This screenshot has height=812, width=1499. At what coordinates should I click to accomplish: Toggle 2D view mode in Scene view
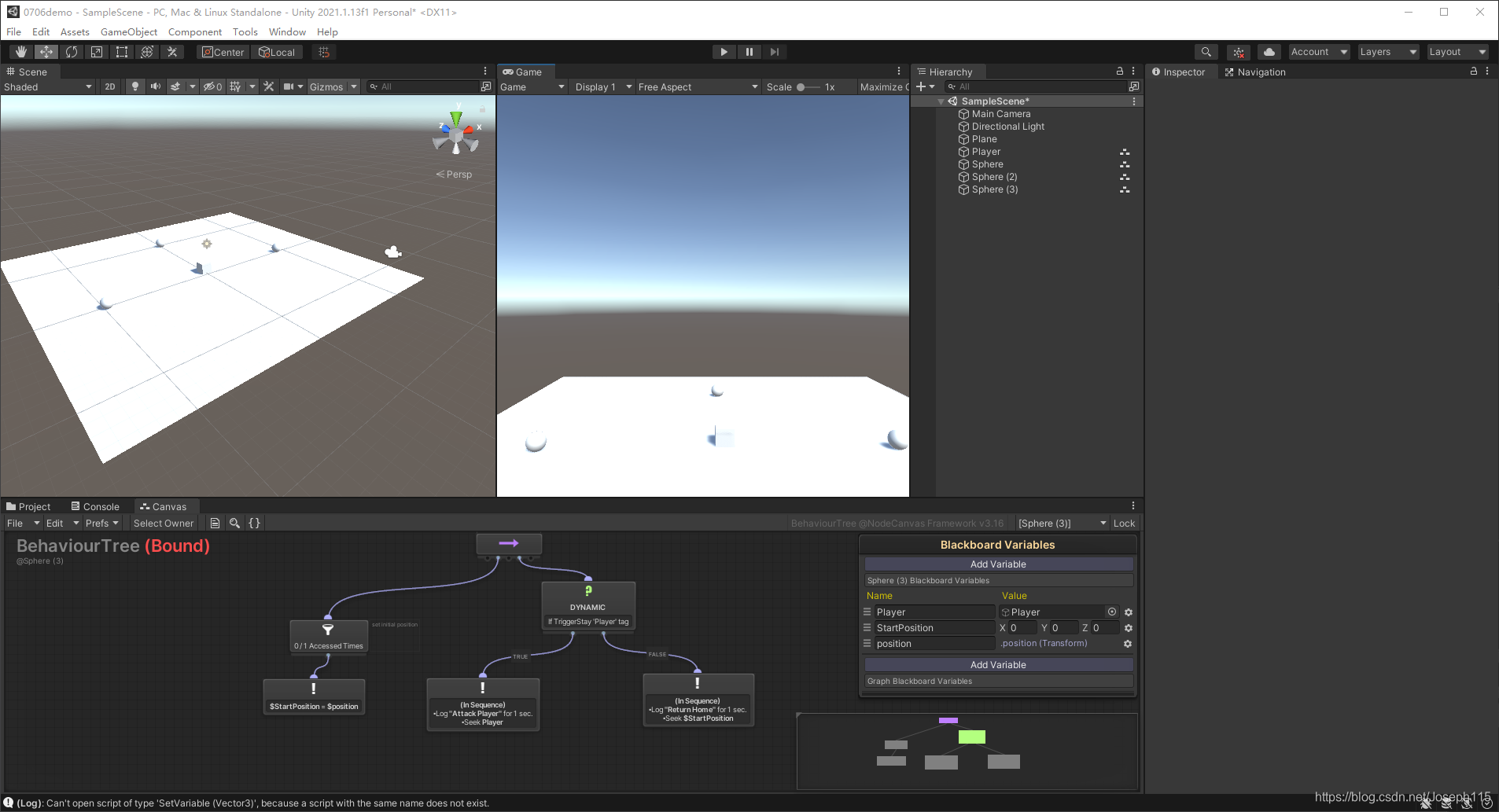[109, 86]
